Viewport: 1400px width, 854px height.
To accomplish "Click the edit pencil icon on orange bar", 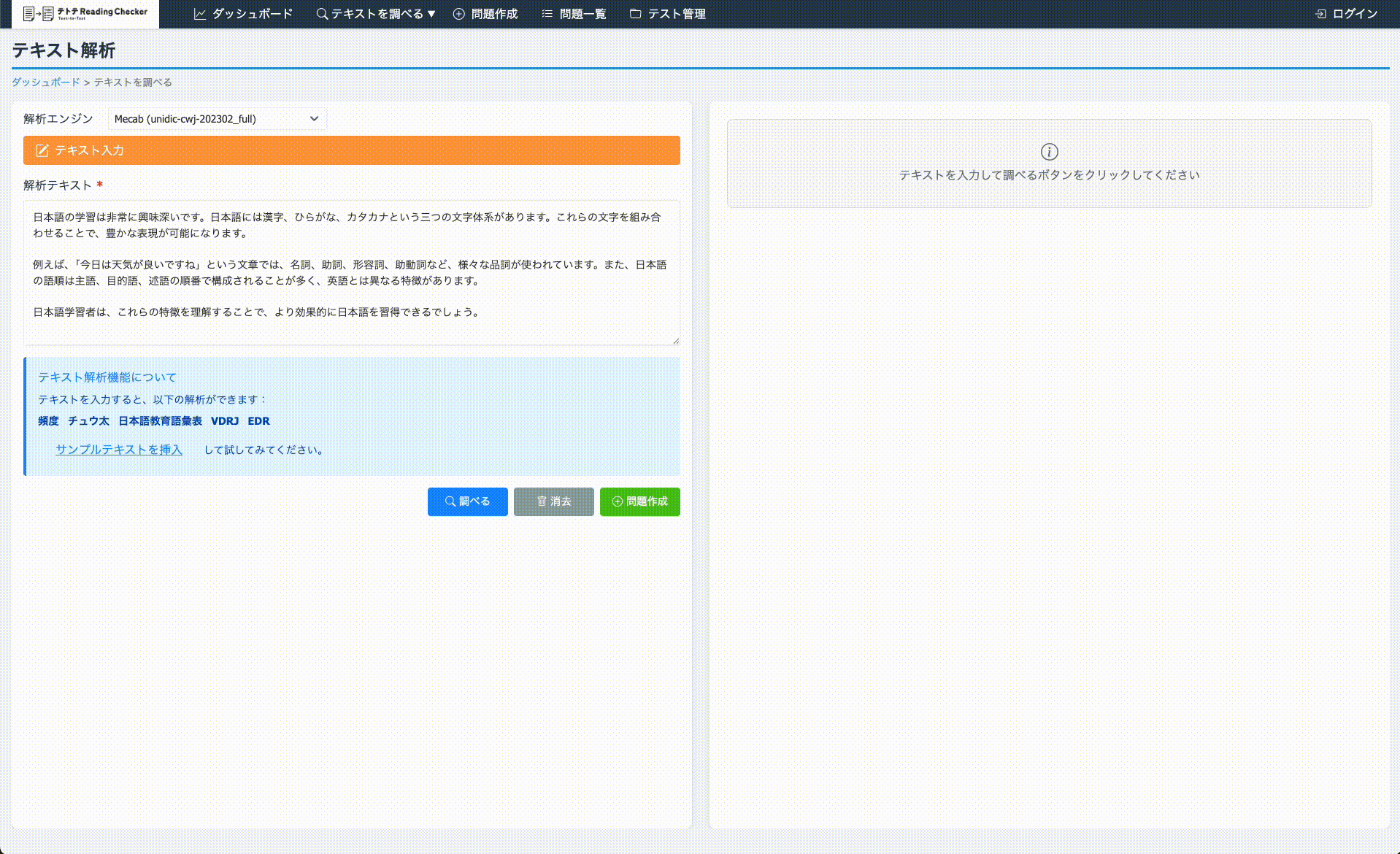I will [x=42, y=150].
